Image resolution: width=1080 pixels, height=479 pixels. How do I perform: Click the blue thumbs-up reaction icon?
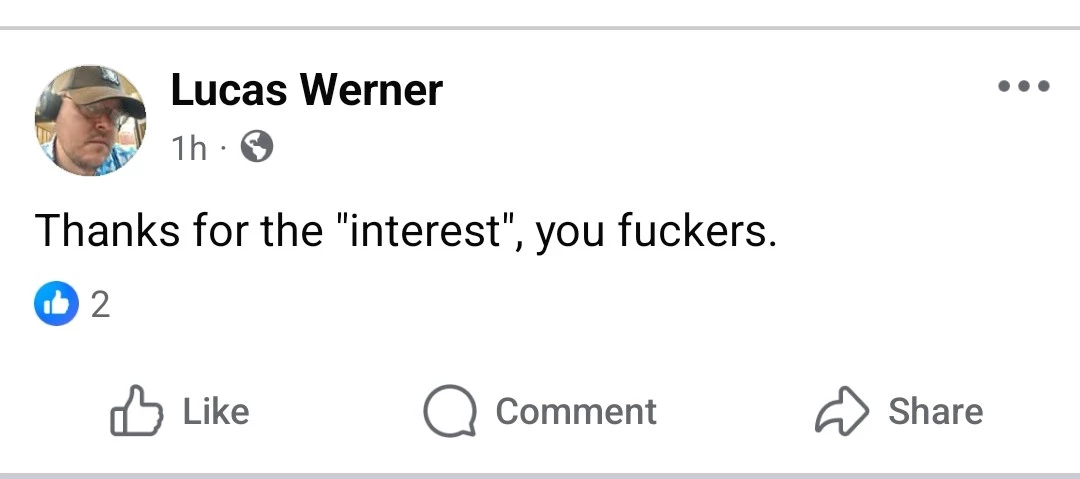[56, 305]
